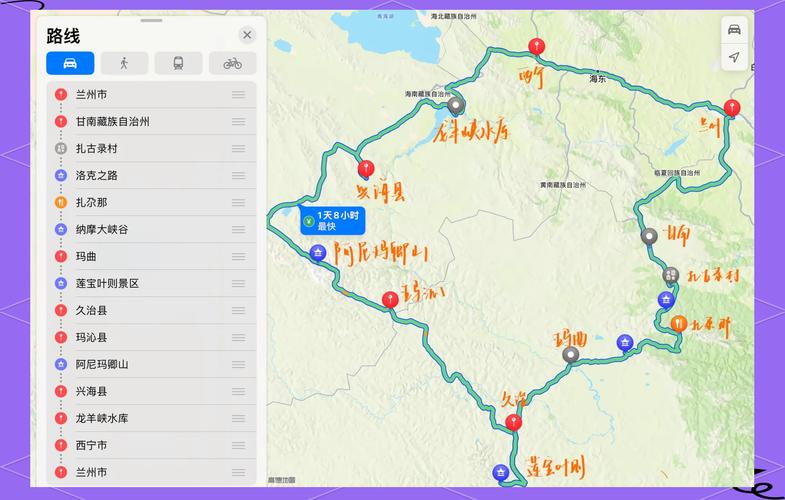This screenshot has height=500, width=785.
Task: Click the driving map mode icon top right
Action: (734, 29)
